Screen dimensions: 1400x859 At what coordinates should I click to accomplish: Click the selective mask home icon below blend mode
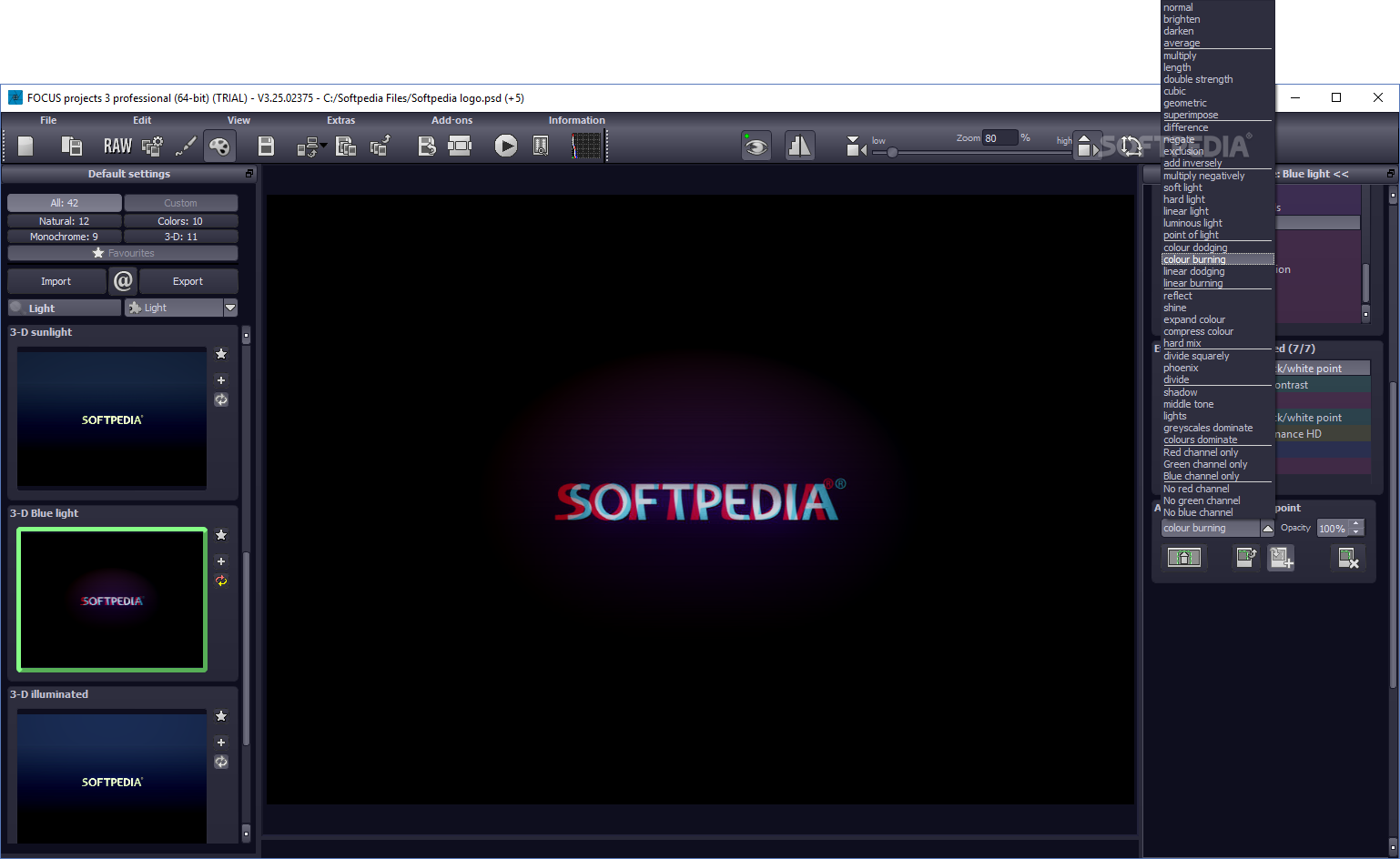1183,557
